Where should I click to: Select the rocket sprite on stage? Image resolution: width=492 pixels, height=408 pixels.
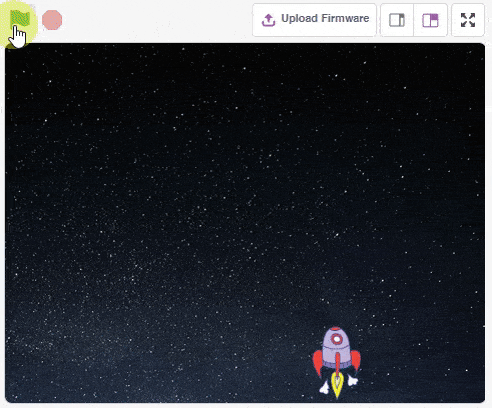coord(337,362)
